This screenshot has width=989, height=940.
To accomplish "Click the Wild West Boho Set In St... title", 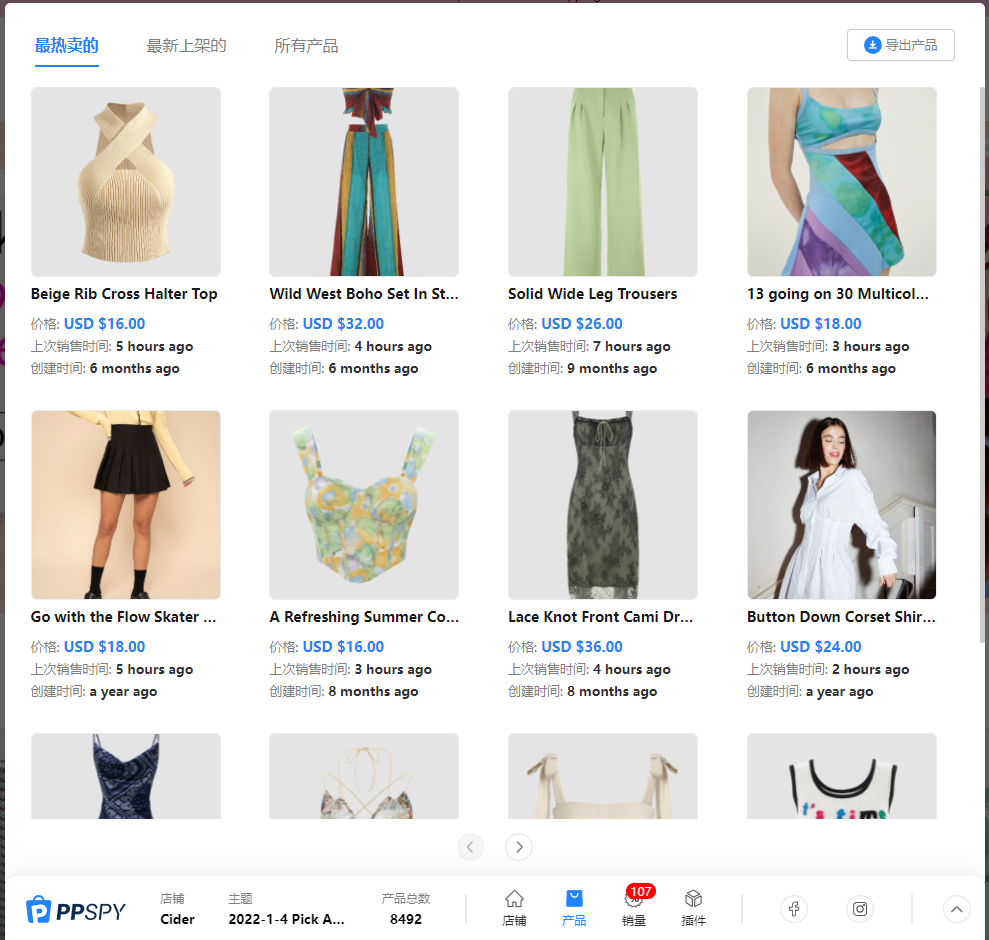I will point(364,294).
